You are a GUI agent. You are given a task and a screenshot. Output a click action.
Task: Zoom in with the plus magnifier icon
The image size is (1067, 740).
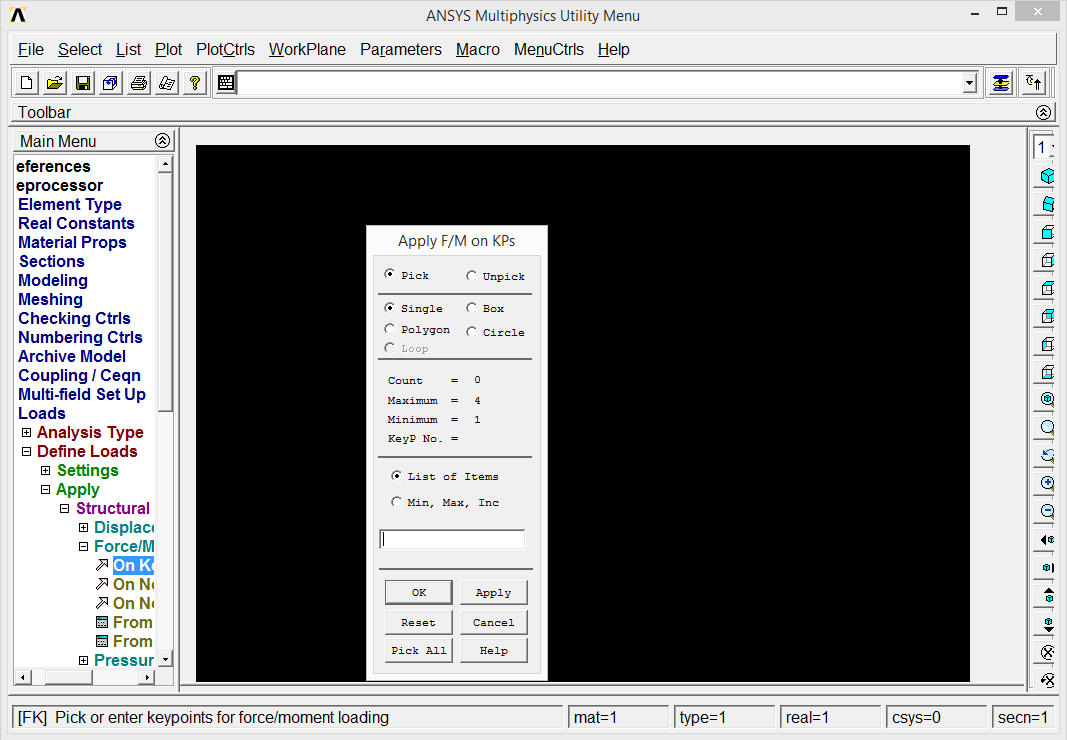pyautogui.click(x=1047, y=483)
